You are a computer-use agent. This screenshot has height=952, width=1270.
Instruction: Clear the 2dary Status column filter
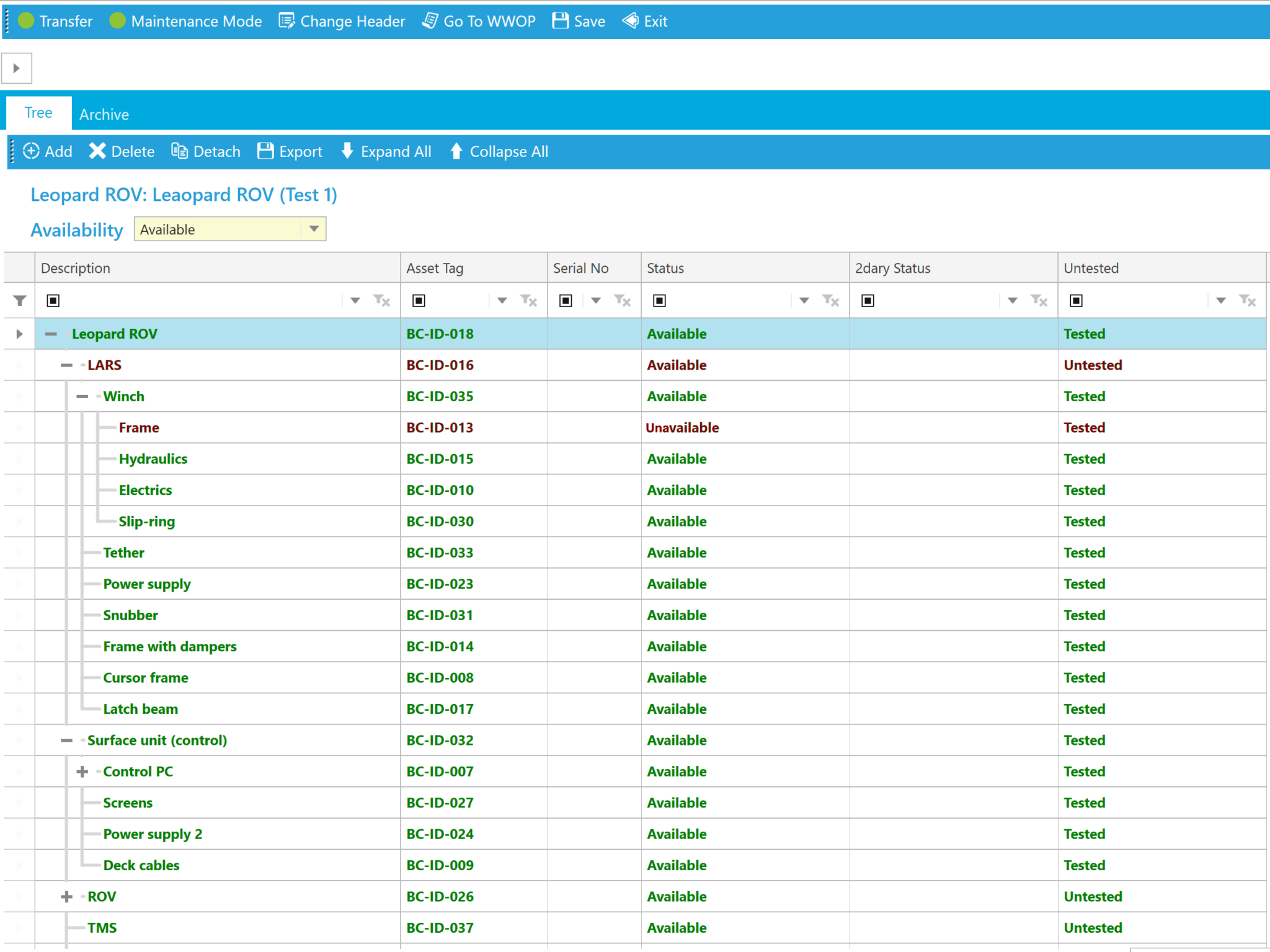click(x=1039, y=301)
